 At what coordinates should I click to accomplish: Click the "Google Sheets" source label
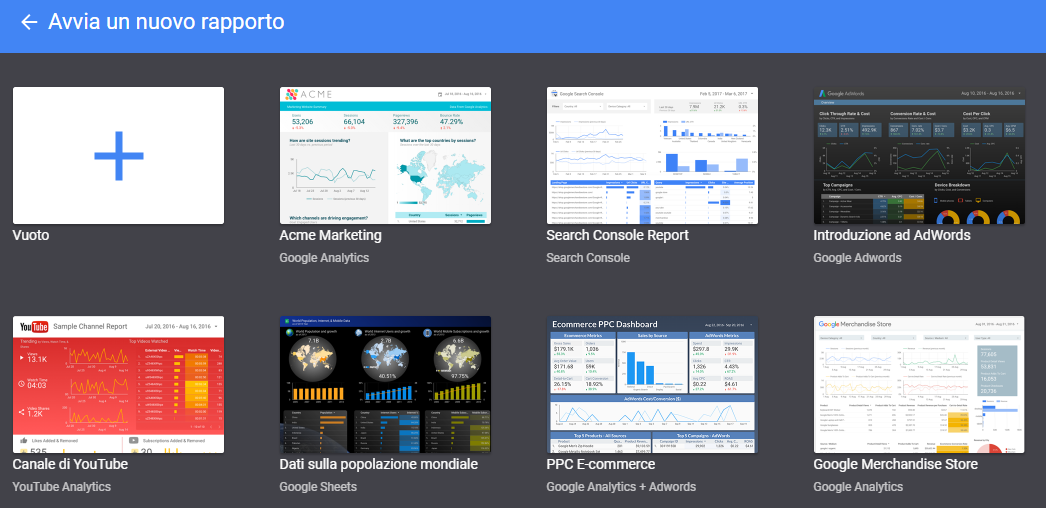319,487
